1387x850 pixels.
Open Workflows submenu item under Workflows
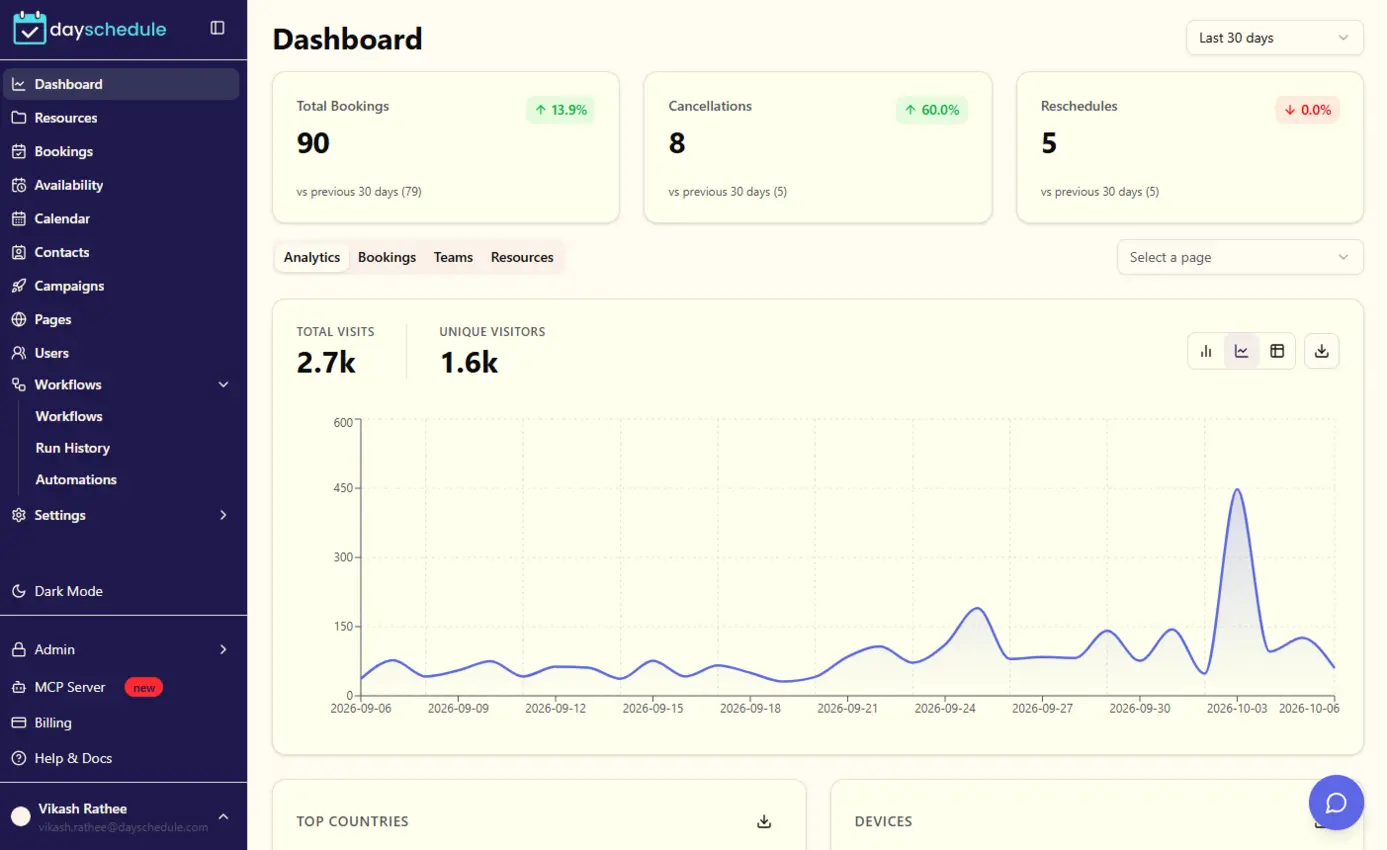[x=69, y=416]
